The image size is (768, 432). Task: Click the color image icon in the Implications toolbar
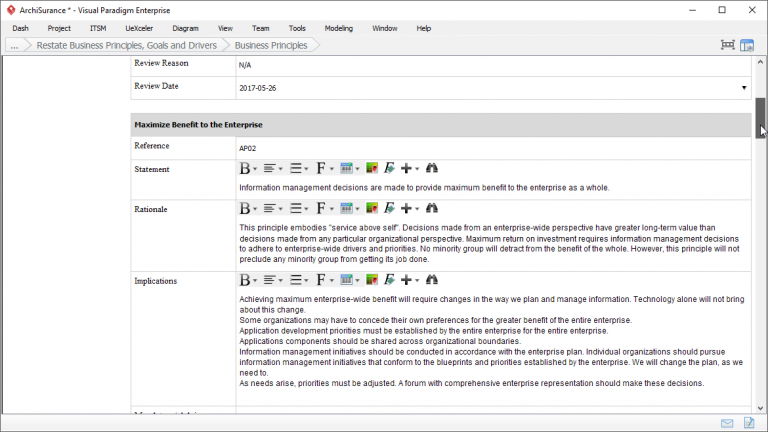(372, 280)
